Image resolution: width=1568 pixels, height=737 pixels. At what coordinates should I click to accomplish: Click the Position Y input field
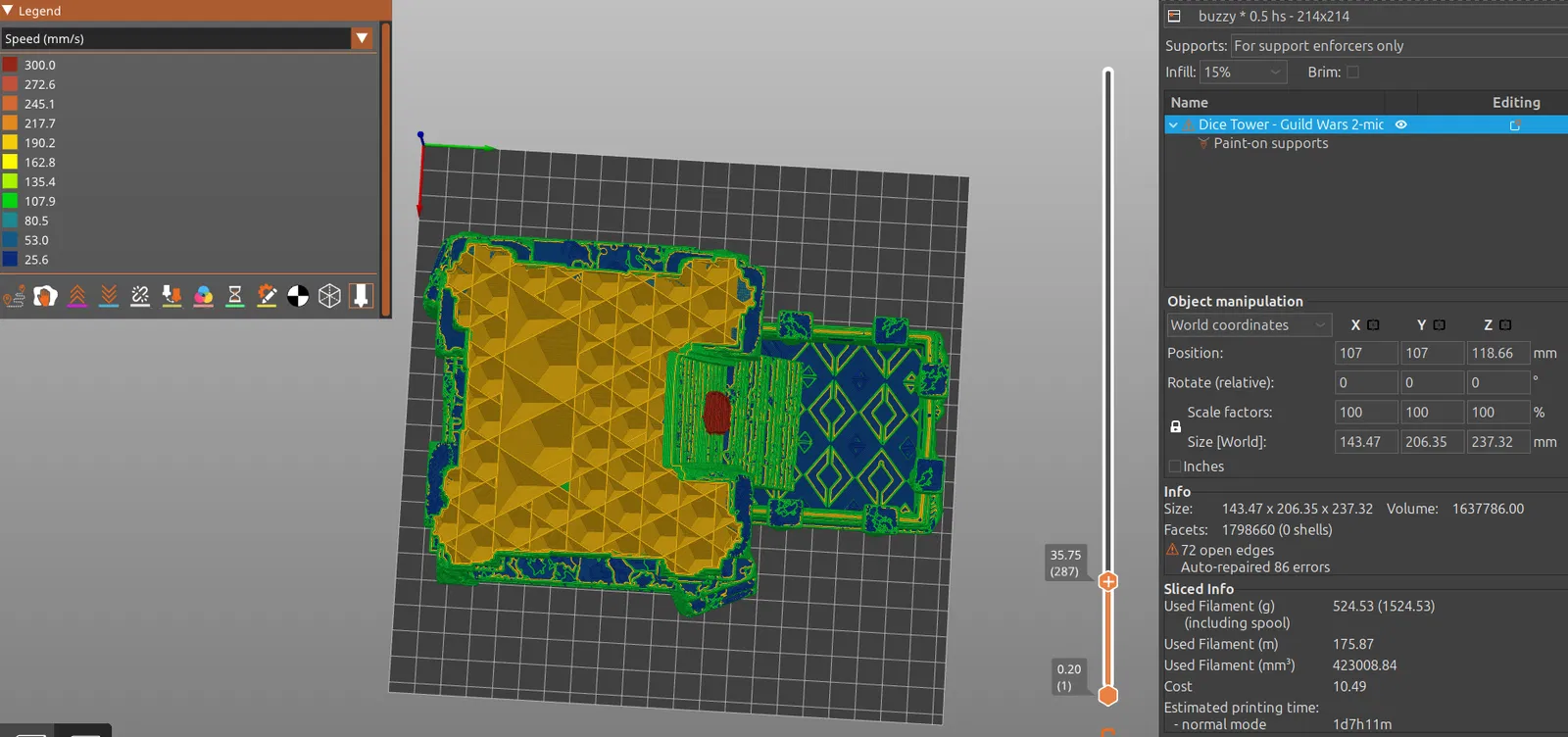[x=1432, y=353]
